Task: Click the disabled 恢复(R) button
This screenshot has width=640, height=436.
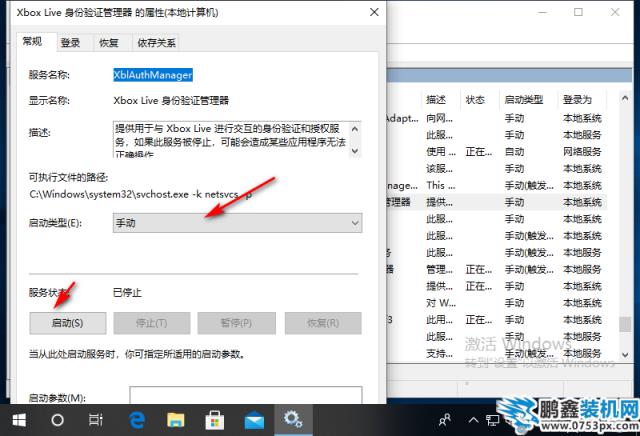Action: [x=323, y=323]
